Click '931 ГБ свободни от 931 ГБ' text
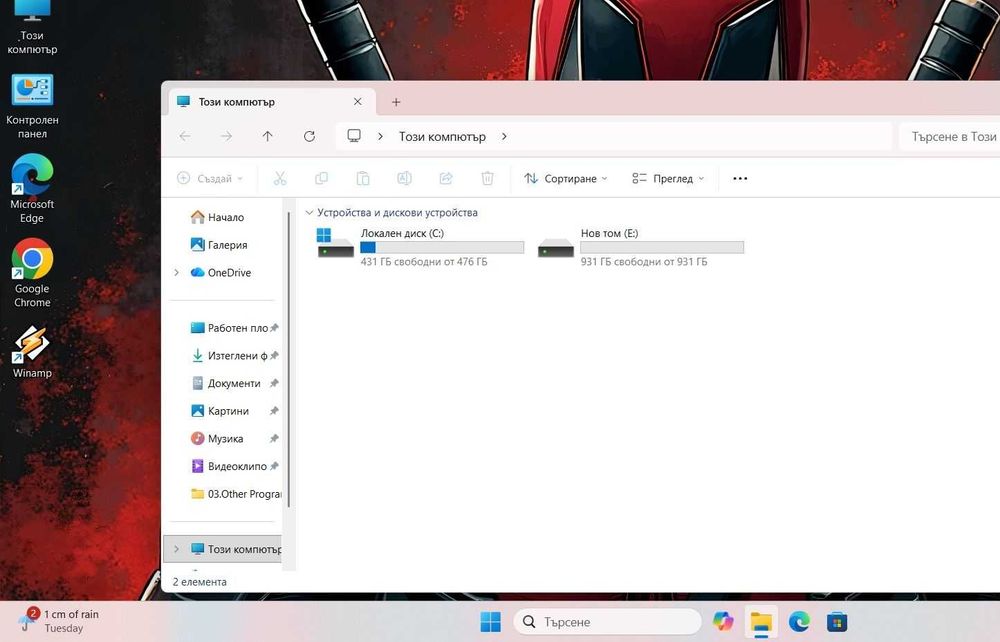This screenshot has height=642, width=1000. [643, 262]
